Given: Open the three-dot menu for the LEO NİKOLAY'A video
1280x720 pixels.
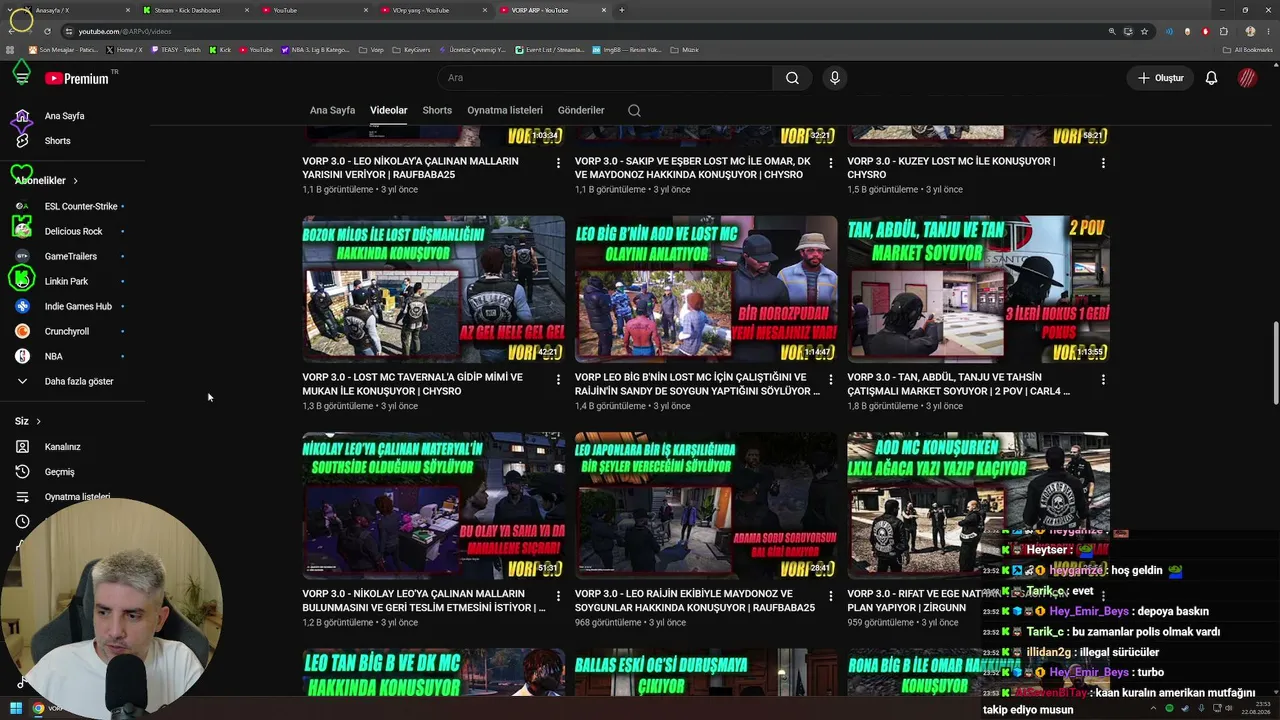Looking at the screenshot, I should [558, 162].
